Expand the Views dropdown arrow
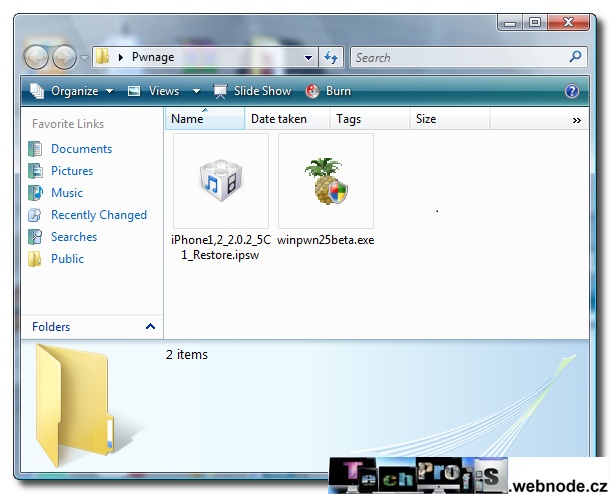611x494 pixels. pyautogui.click(x=196, y=91)
